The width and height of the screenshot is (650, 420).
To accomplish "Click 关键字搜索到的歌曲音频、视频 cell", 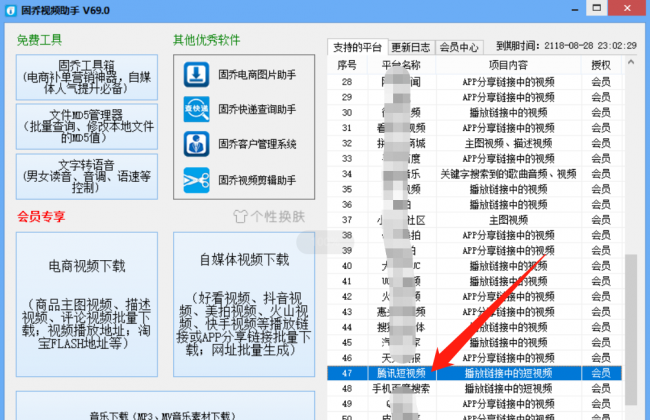I will coord(508,174).
